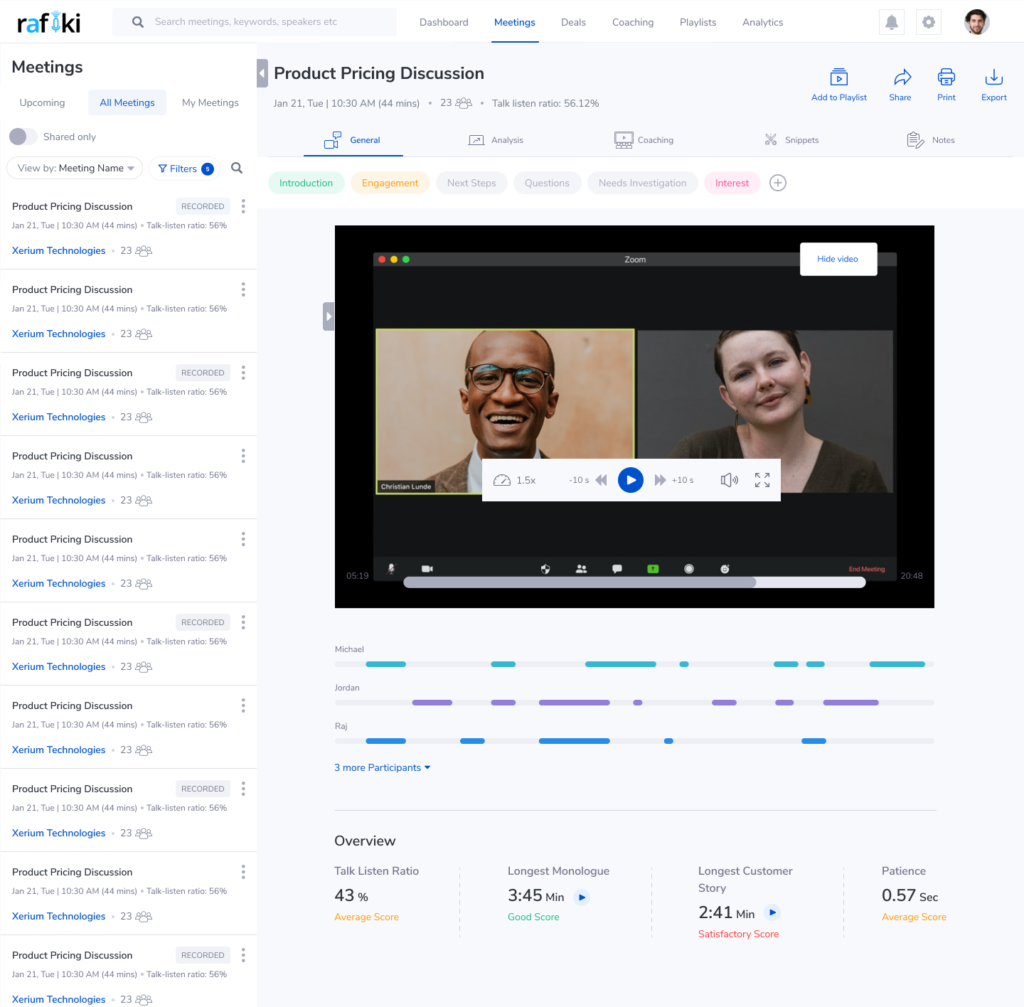Click the video progress bar

634,582
